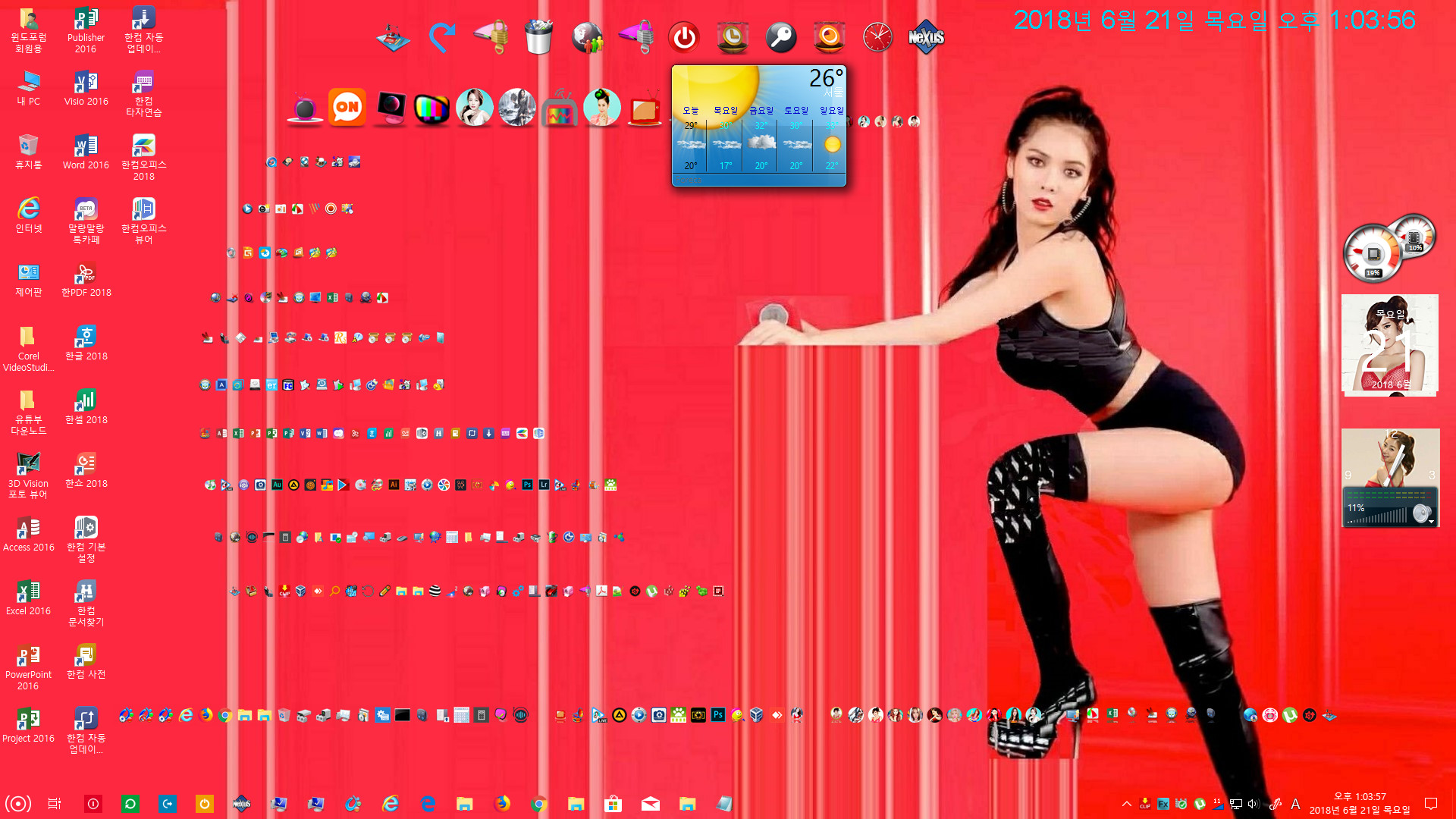
Task: Open Microsoft Excel 2016
Action: click(28, 596)
